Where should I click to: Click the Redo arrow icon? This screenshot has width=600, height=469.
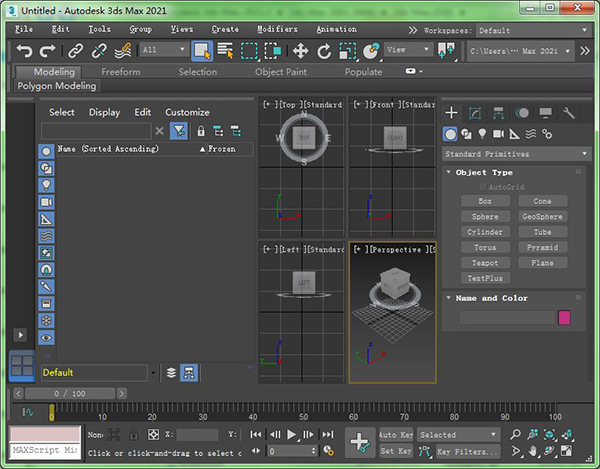click(47, 50)
